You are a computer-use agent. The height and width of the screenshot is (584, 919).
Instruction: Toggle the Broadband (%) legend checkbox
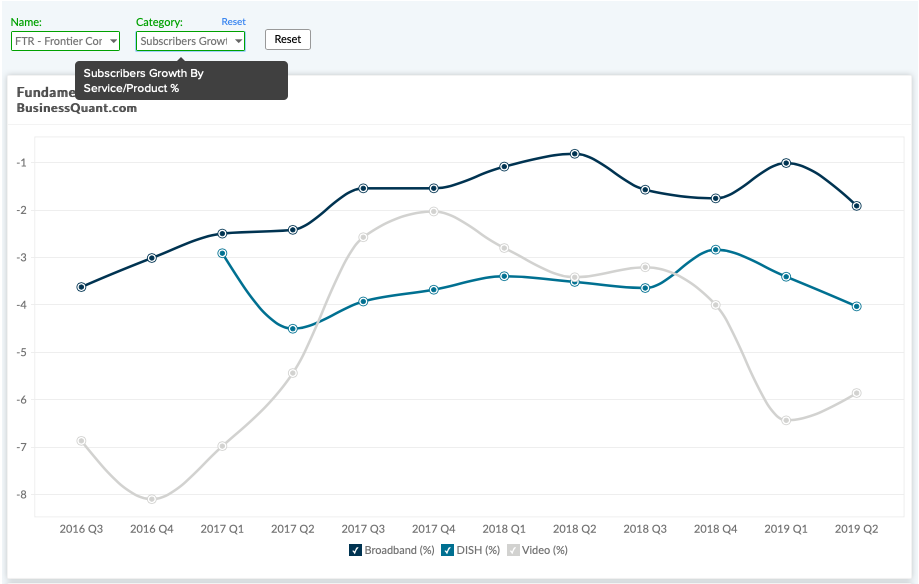point(355,550)
